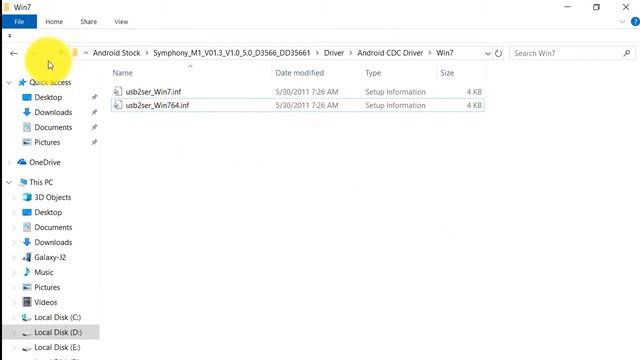Open Documents under Quick access
The height and width of the screenshot is (360, 640).
click(53, 127)
